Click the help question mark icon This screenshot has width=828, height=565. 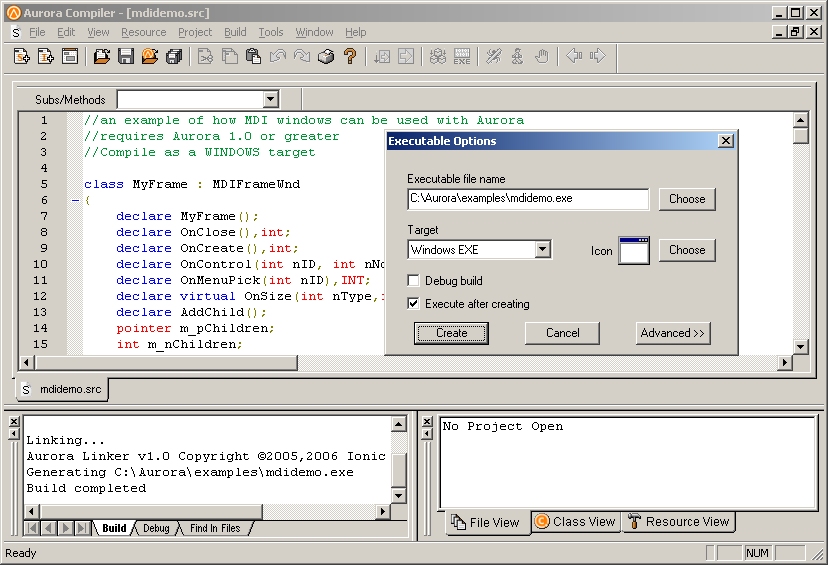pos(350,57)
